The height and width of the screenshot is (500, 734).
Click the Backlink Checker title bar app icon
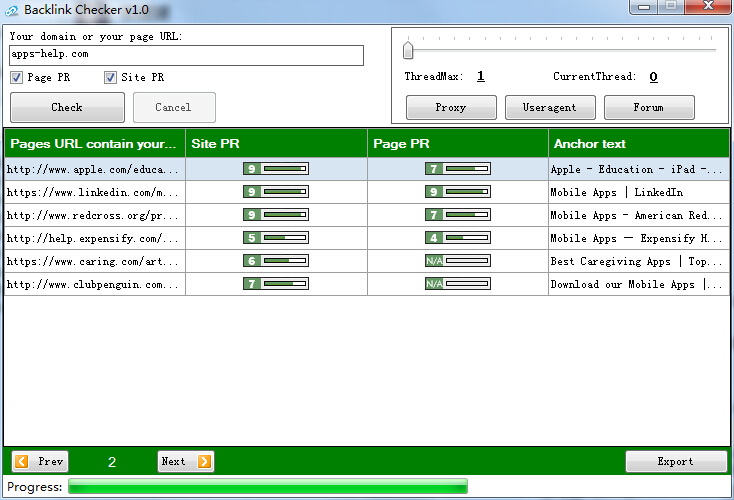(12, 9)
